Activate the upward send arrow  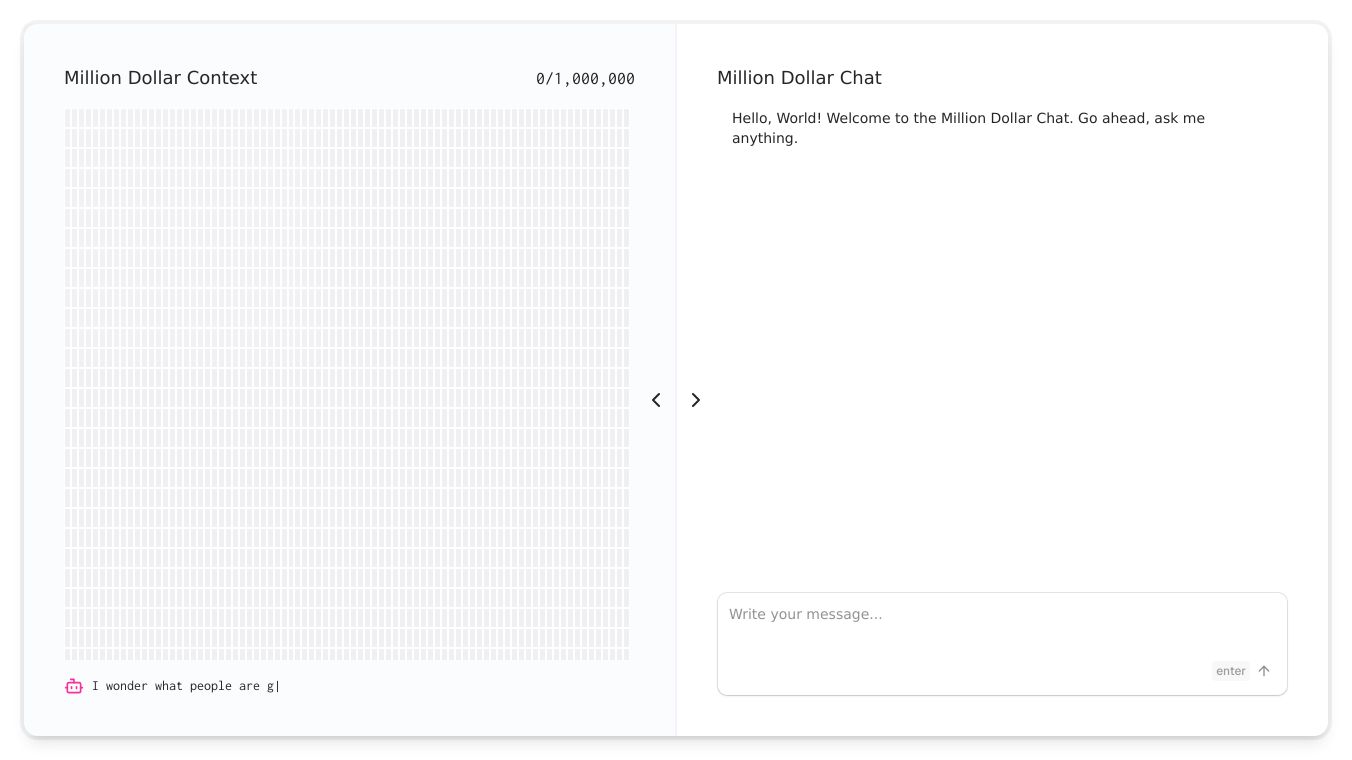(1264, 671)
